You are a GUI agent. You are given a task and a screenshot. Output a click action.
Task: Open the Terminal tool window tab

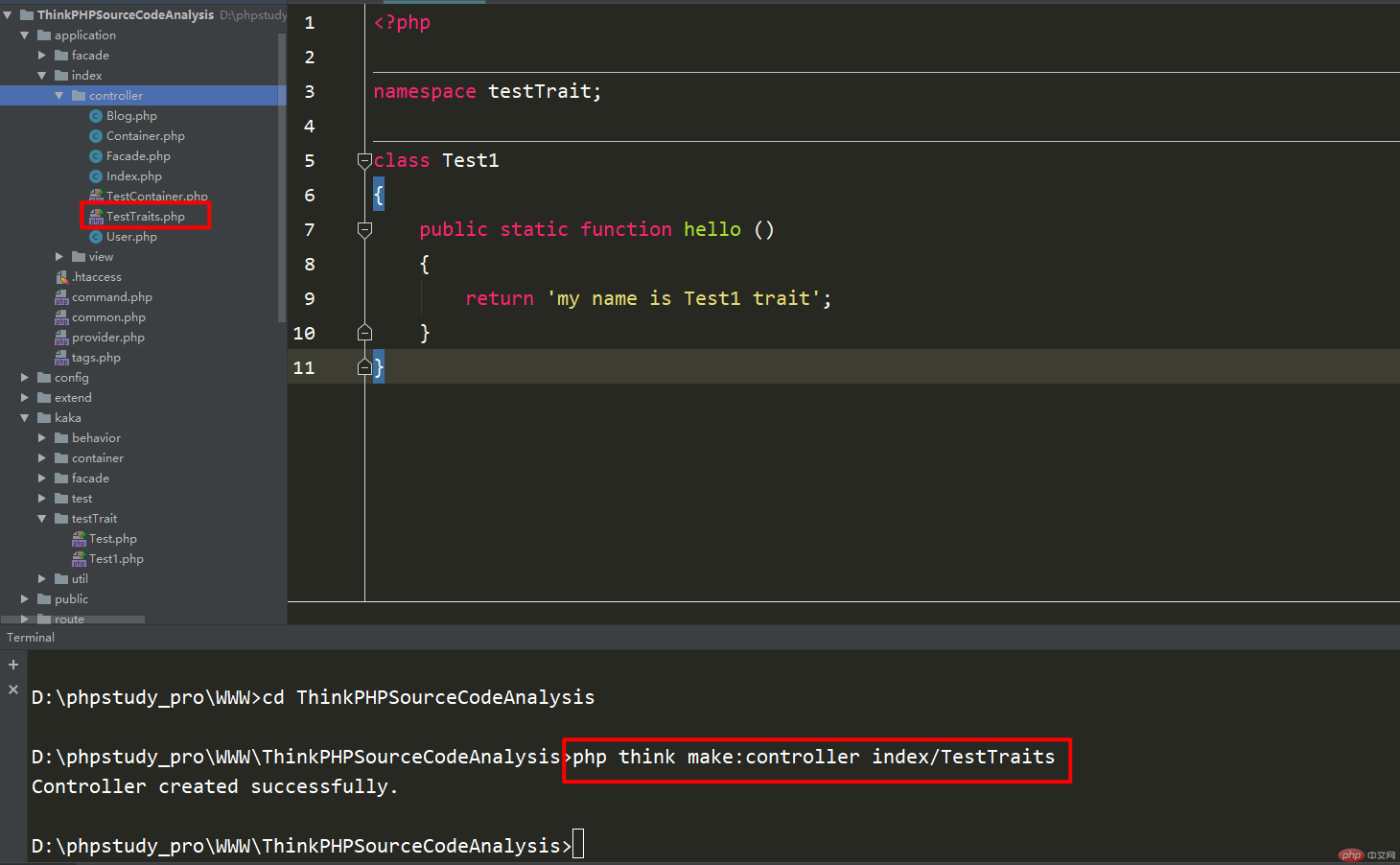pos(31,638)
